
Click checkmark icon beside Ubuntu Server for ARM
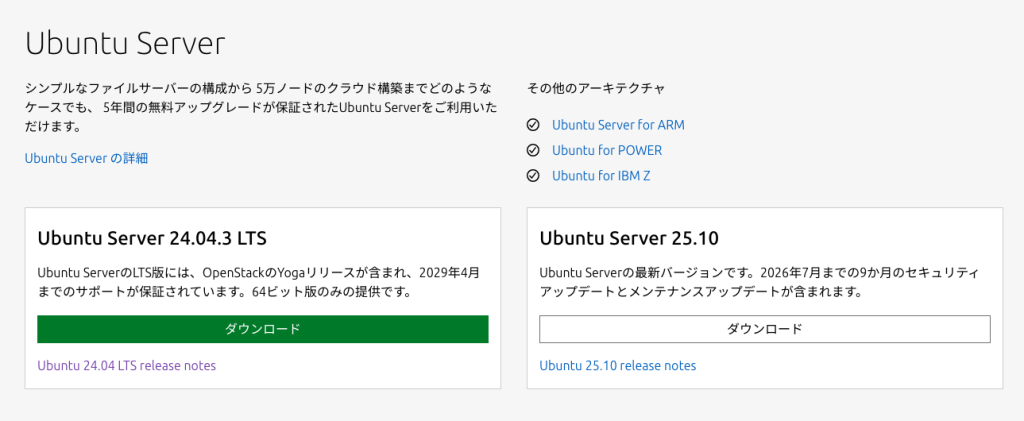pos(533,125)
